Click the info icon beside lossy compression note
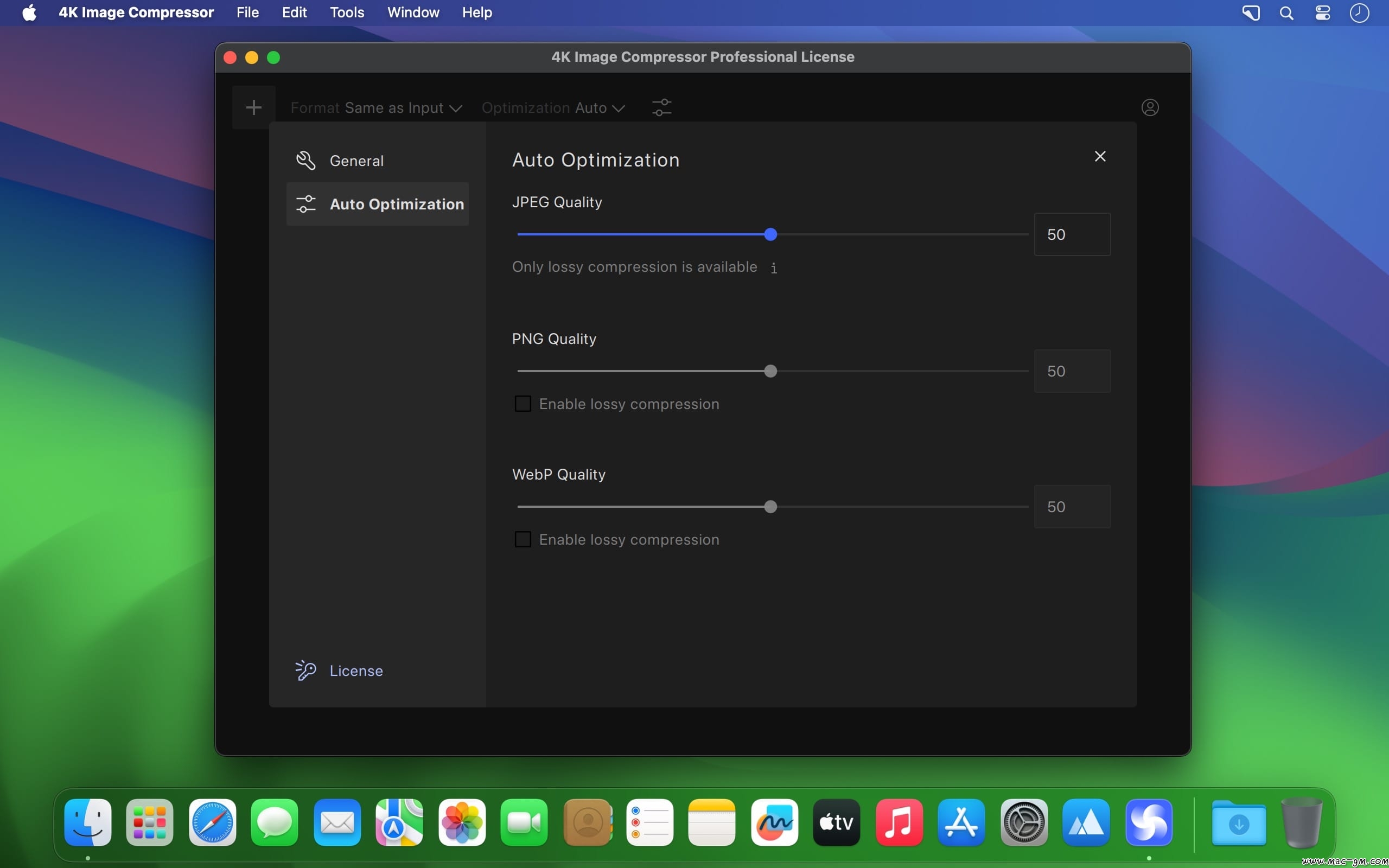This screenshot has height=868, width=1389. click(774, 267)
